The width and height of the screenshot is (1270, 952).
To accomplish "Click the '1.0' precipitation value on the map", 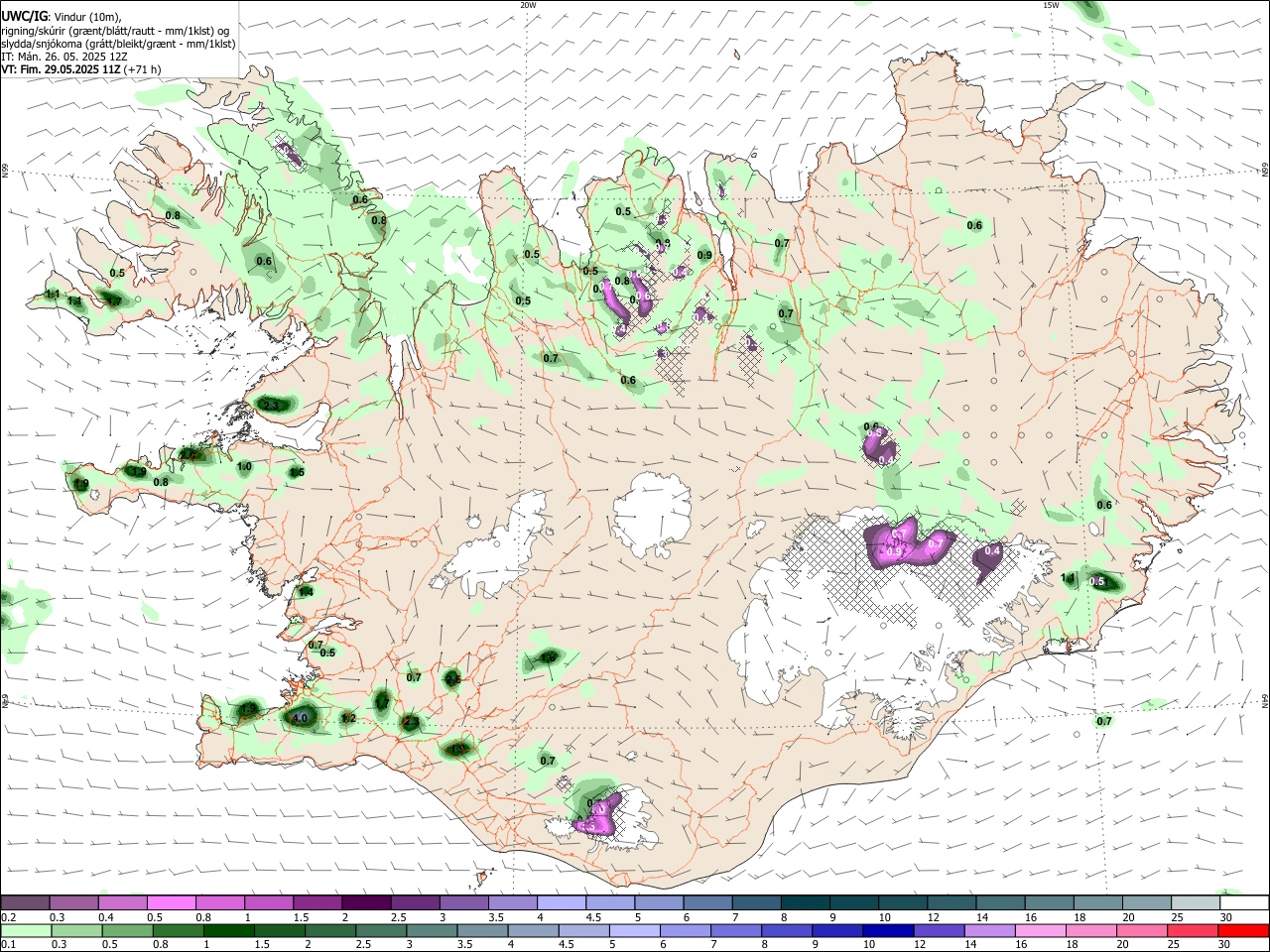I will [x=244, y=467].
